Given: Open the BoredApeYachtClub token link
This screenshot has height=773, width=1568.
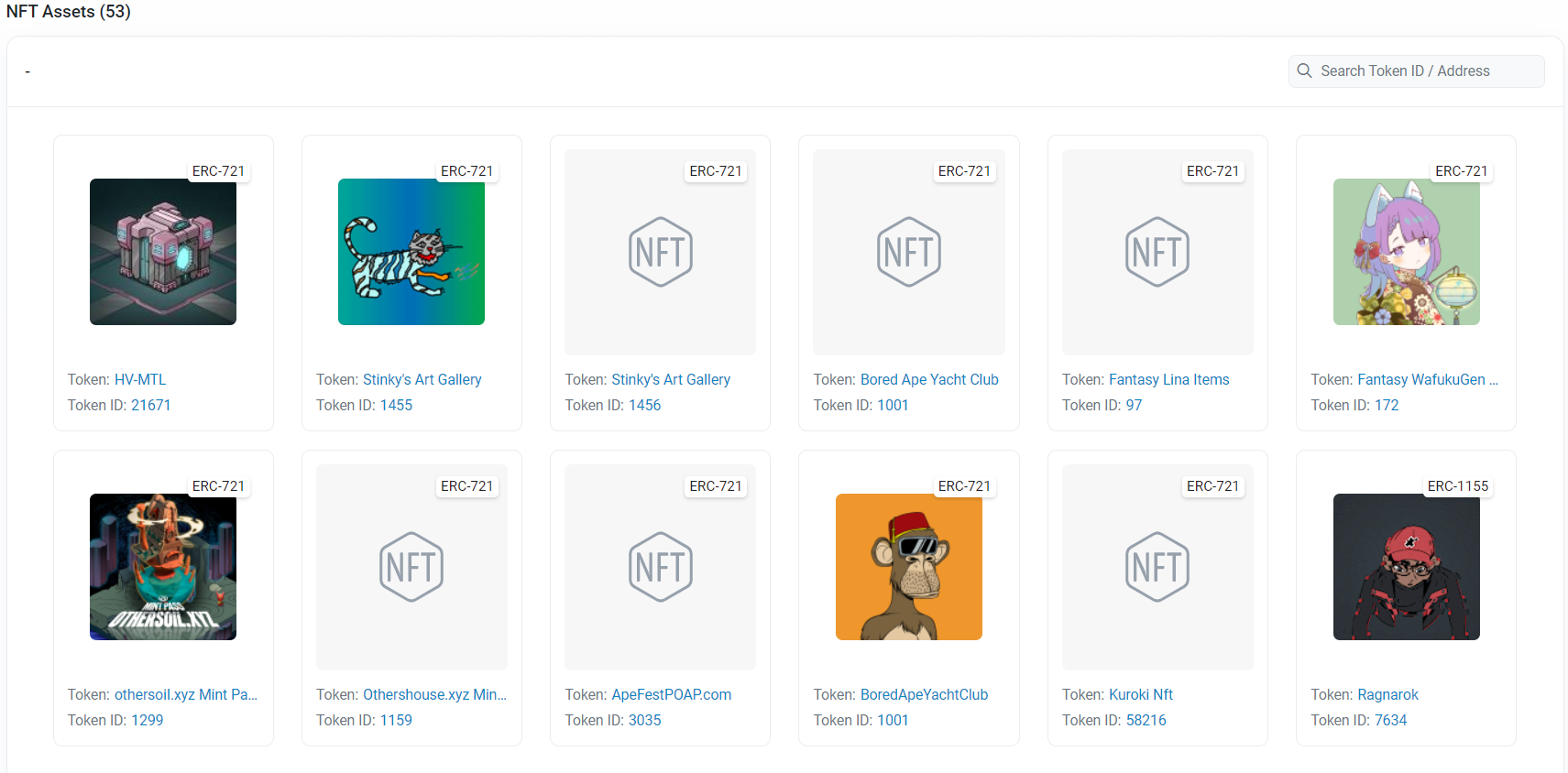Looking at the screenshot, I should [924, 694].
